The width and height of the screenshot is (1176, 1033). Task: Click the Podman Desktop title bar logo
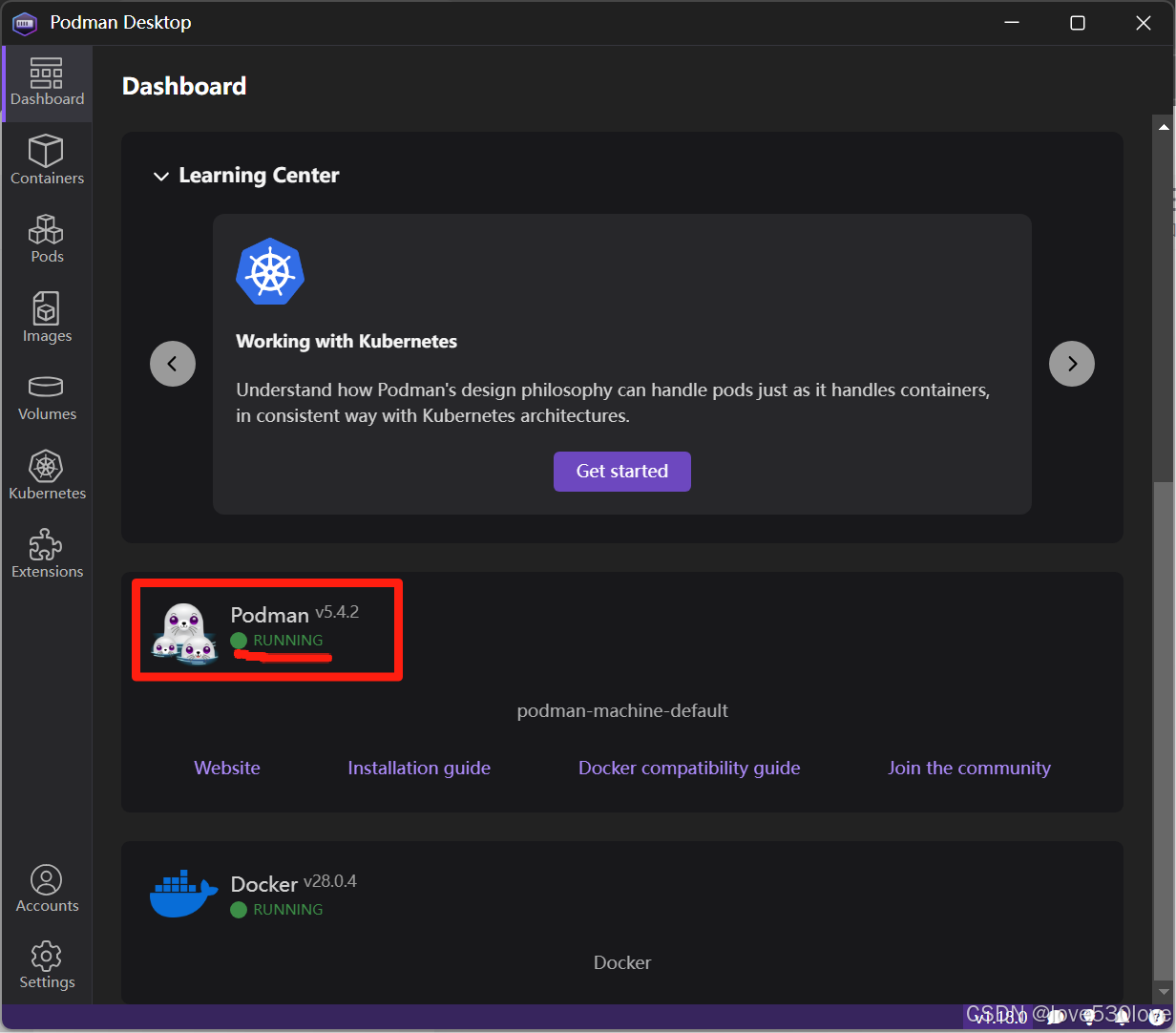click(25, 23)
